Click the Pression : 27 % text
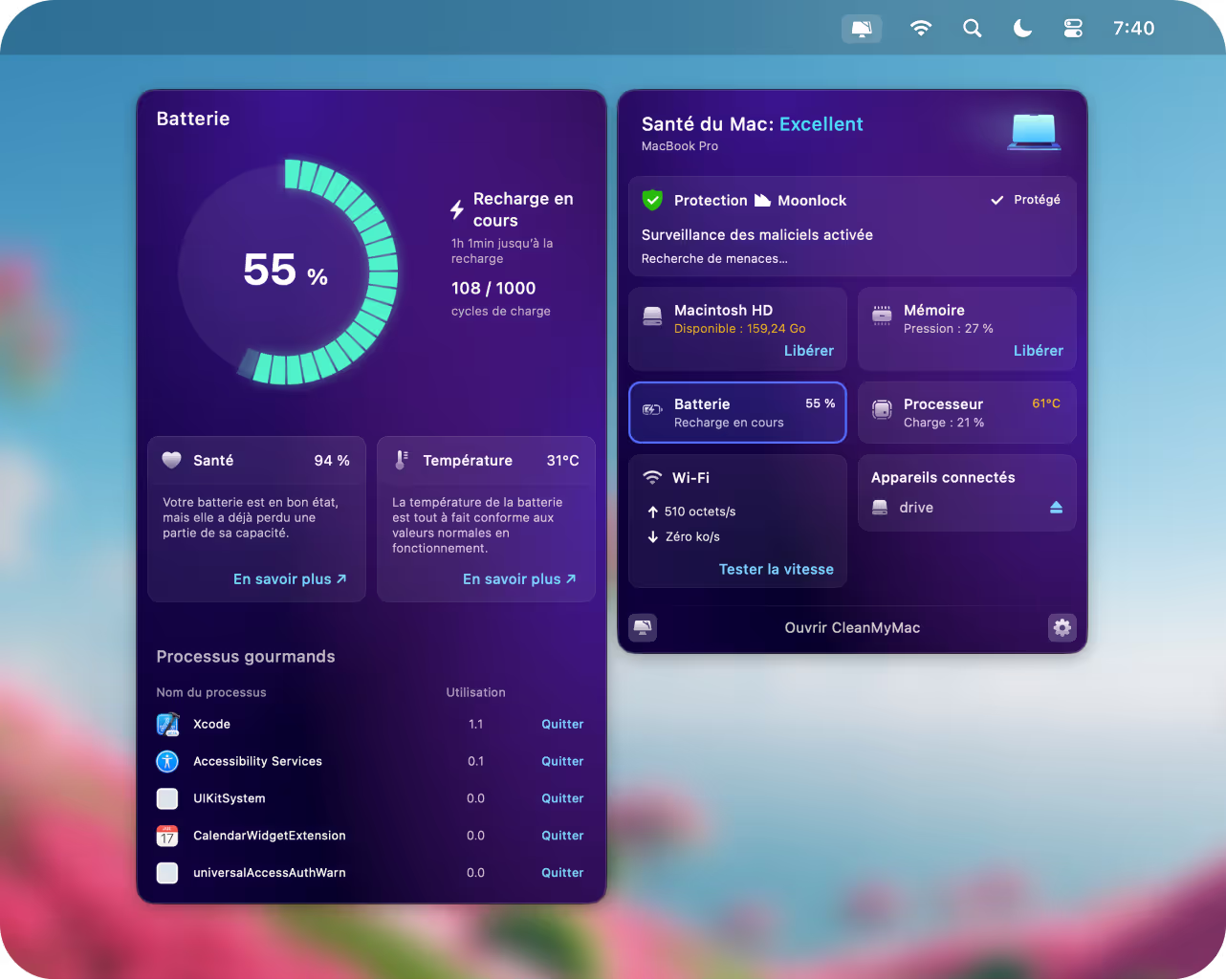This screenshot has height=980, width=1226. 949,329
